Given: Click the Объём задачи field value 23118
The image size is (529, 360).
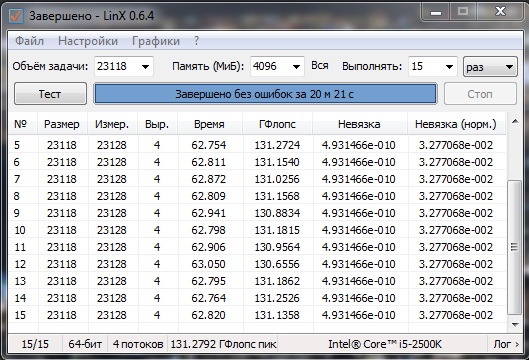Looking at the screenshot, I should tap(112, 66).
